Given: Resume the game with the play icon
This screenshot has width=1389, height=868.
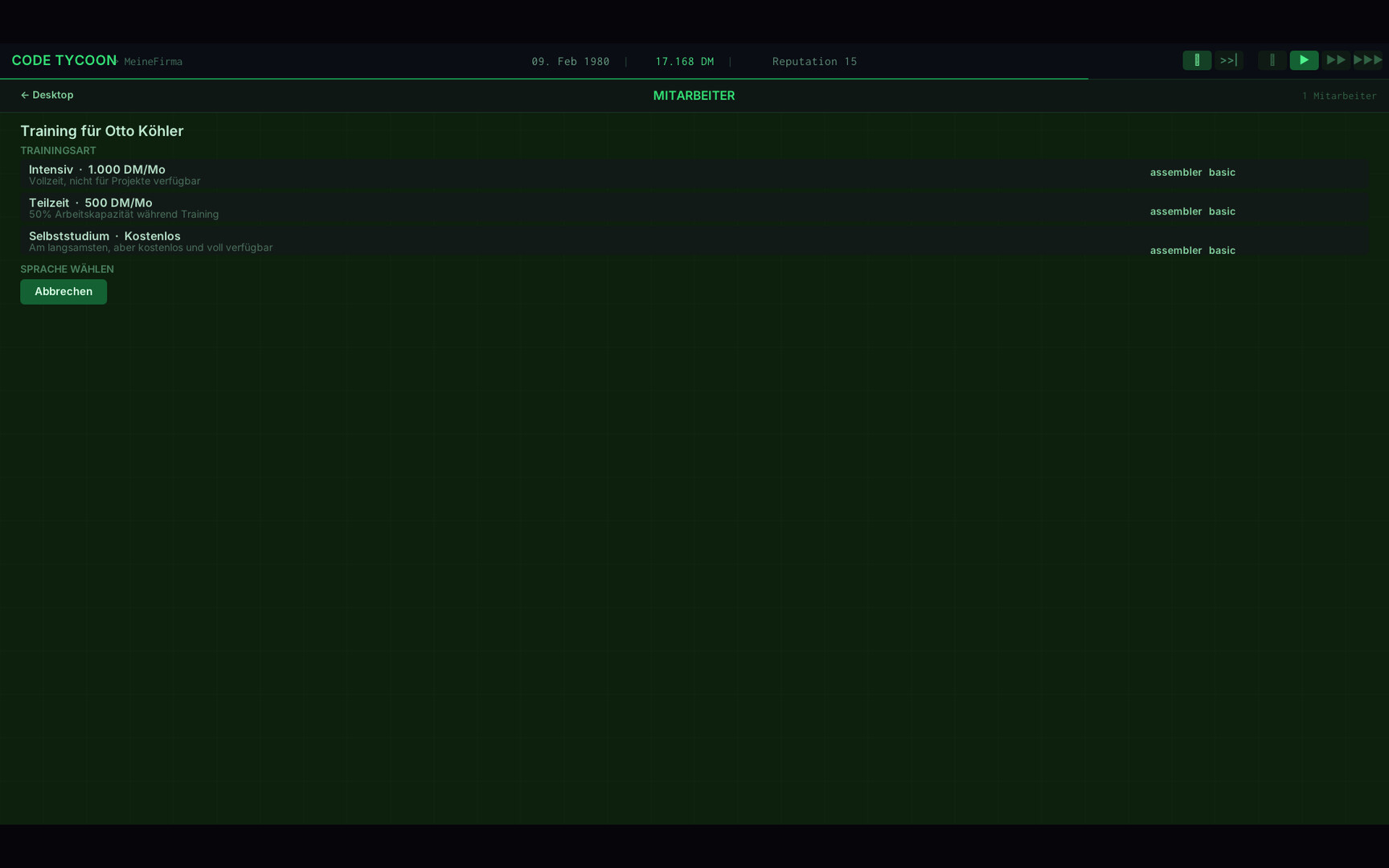Looking at the screenshot, I should [1304, 60].
